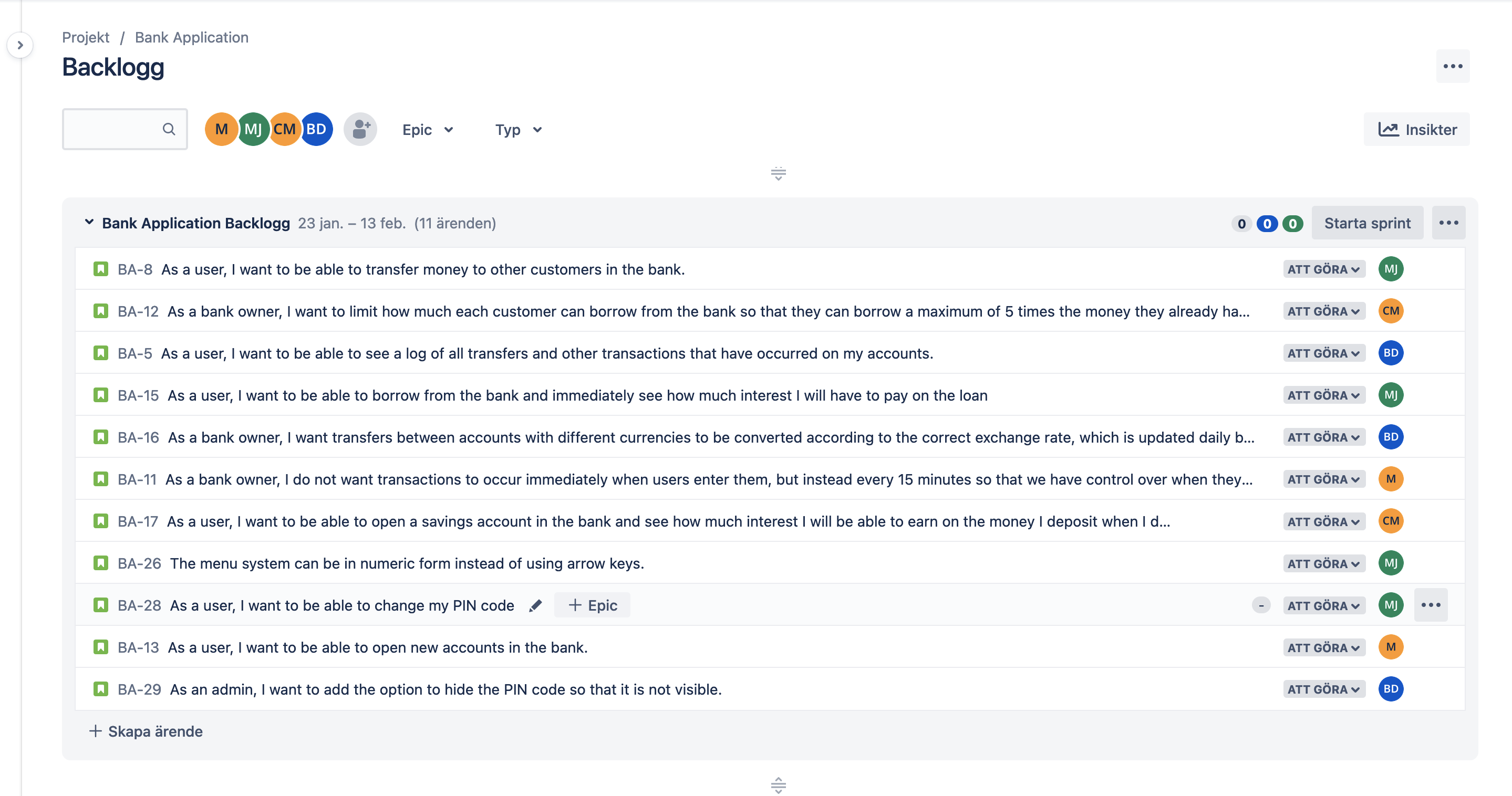The height and width of the screenshot is (796, 1512).
Task: Click the story icon beside BA-8
Action: (x=100, y=269)
